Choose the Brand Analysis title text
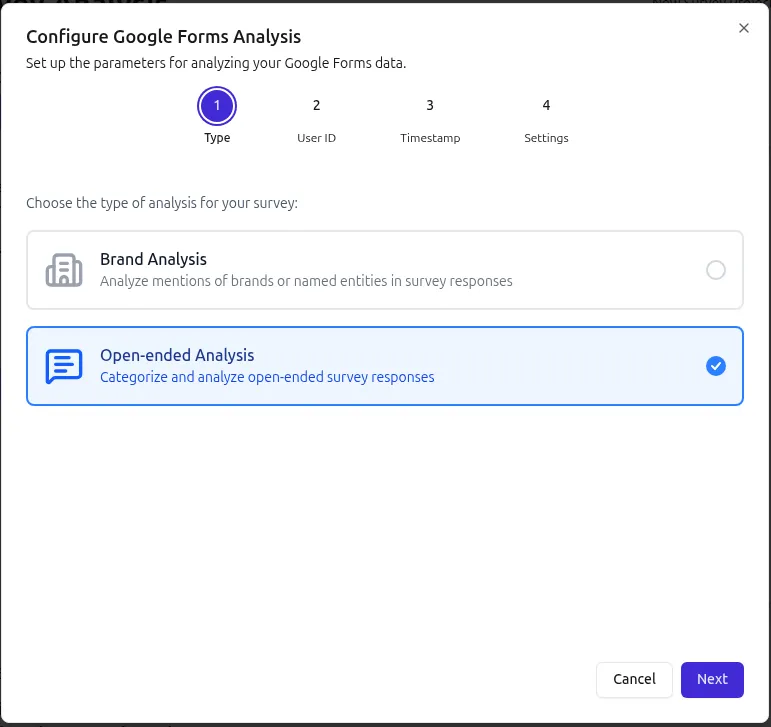 pos(153,259)
